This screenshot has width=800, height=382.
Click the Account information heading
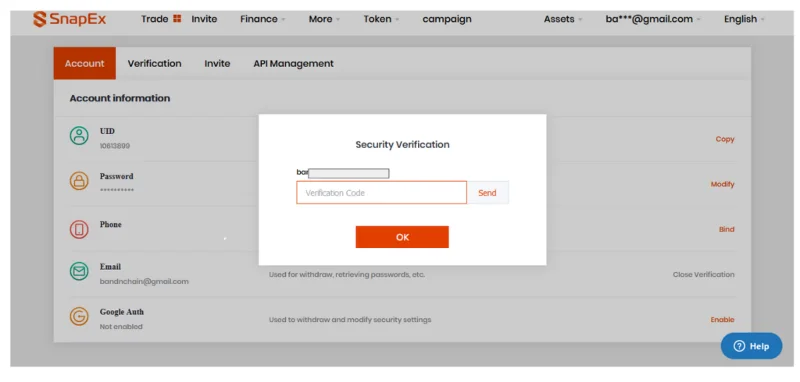point(120,98)
